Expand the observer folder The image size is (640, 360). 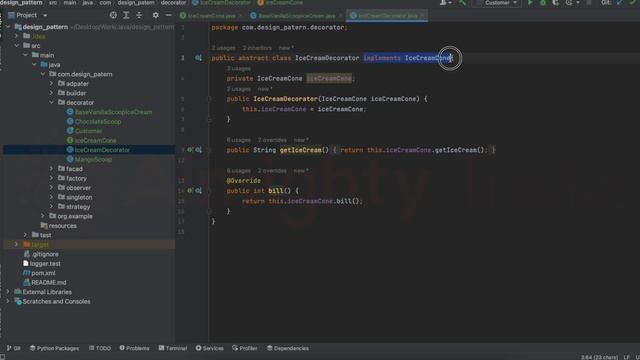coord(51,188)
